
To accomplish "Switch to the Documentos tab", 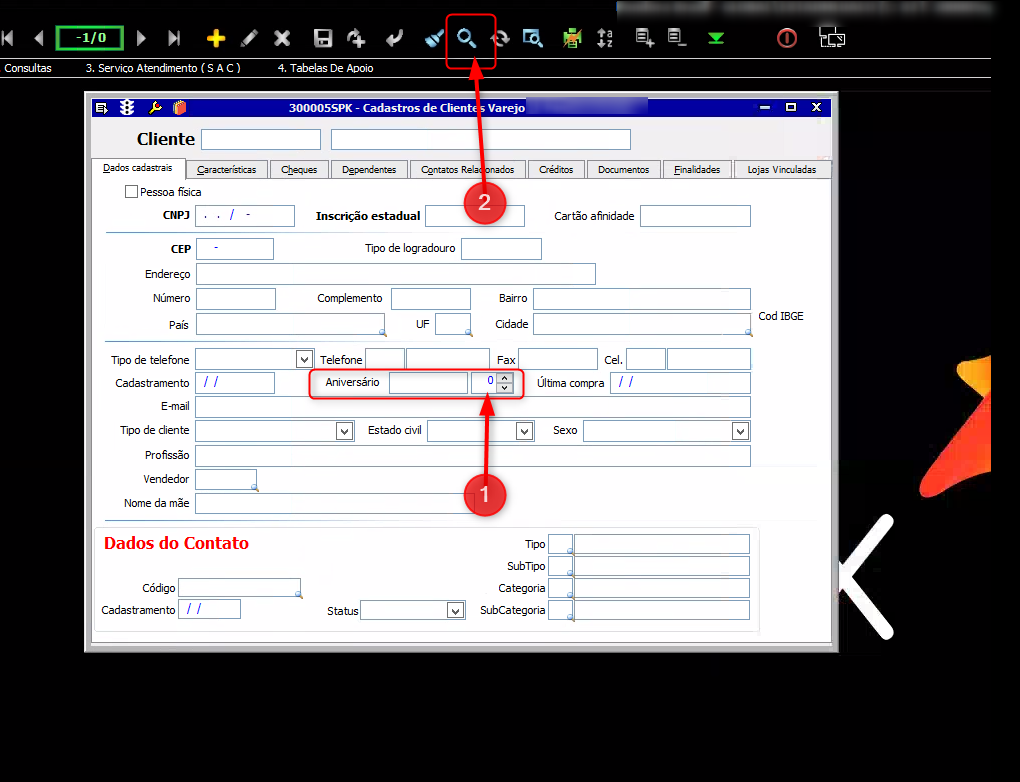I will tap(623, 169).
